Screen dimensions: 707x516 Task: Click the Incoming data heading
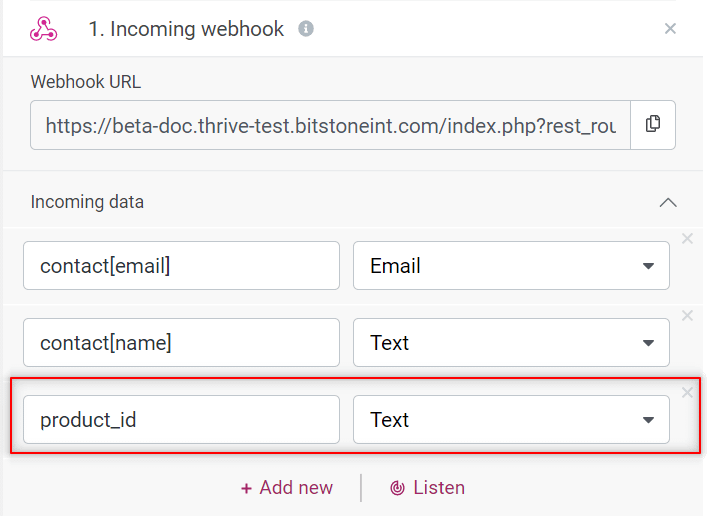click(x=87, y=202)
